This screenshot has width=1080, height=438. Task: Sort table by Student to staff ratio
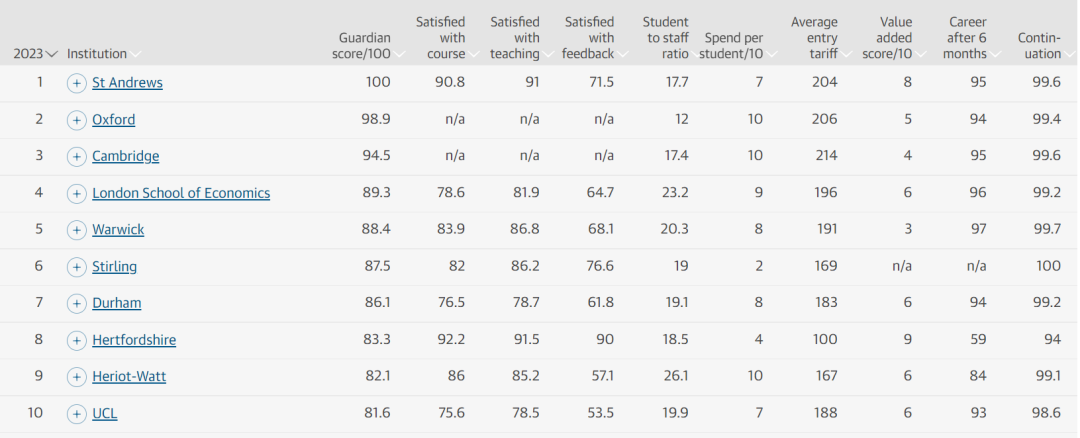tap(665, 38)
